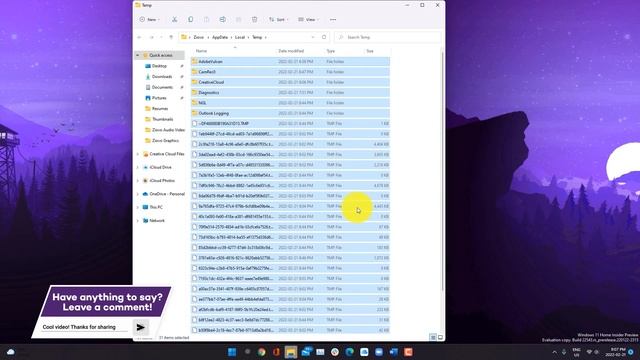Open Thumbnails folder in sidebar
Image resolution: width=640 pixels, height=360 pixels.
click(162, 119)
